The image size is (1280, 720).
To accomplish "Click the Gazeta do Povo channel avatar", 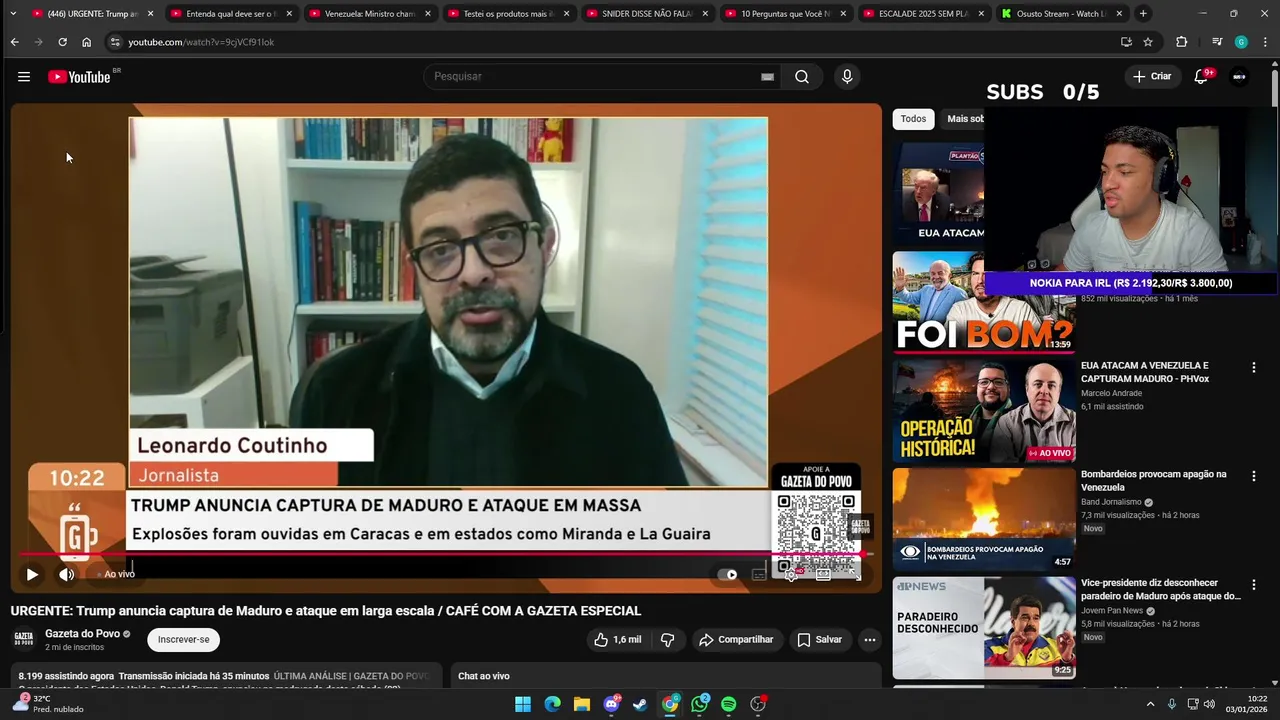I will click(x=23, y=640).
